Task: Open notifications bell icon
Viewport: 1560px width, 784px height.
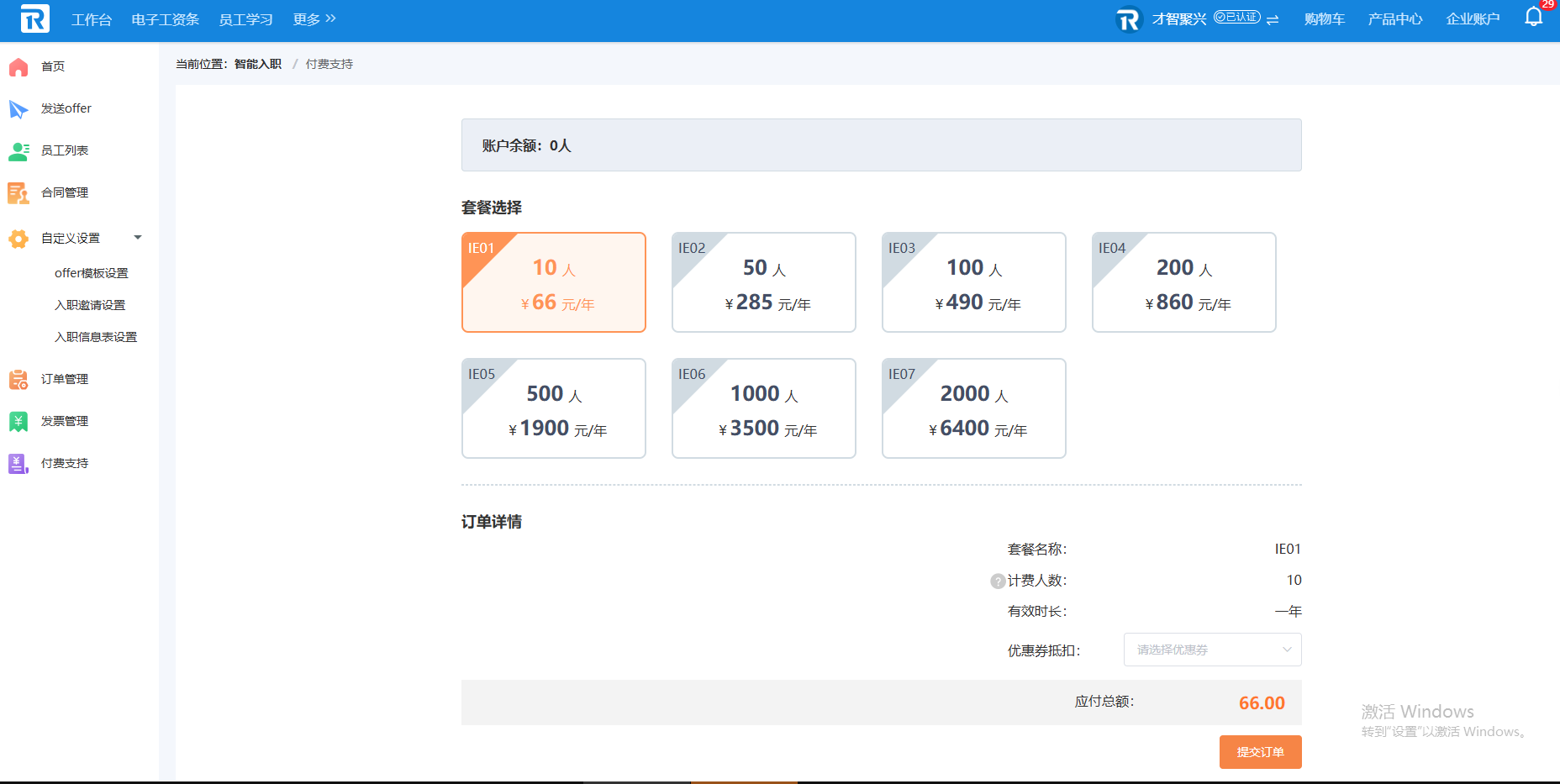Action: tap(1534, 18)
